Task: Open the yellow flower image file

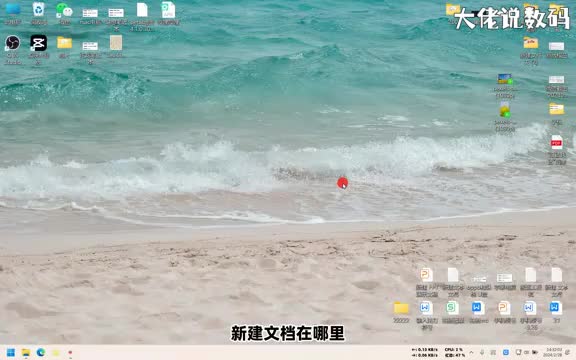Action: click(505, 110)
